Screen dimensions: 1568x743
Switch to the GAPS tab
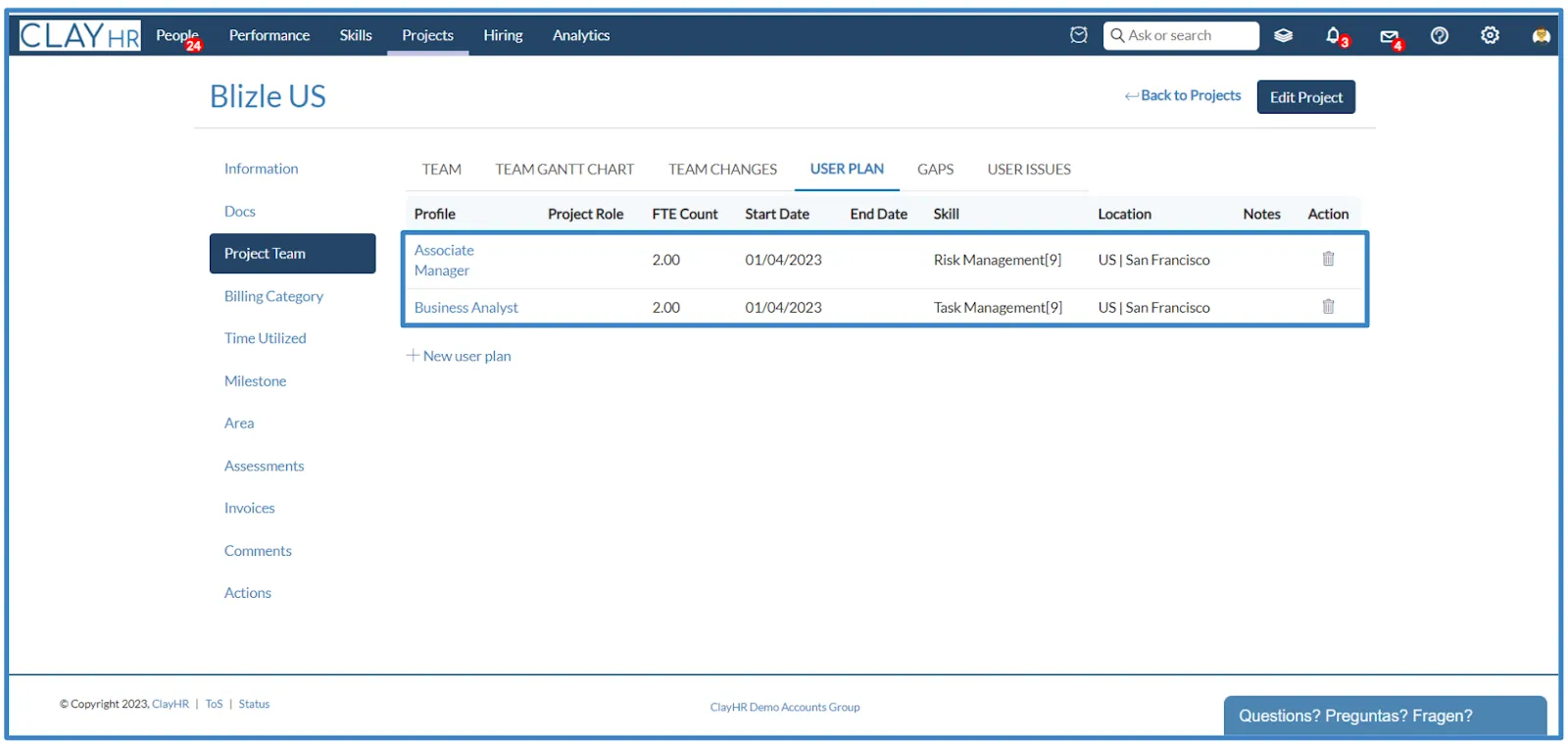pyautogui.click(x=935, y=170)
